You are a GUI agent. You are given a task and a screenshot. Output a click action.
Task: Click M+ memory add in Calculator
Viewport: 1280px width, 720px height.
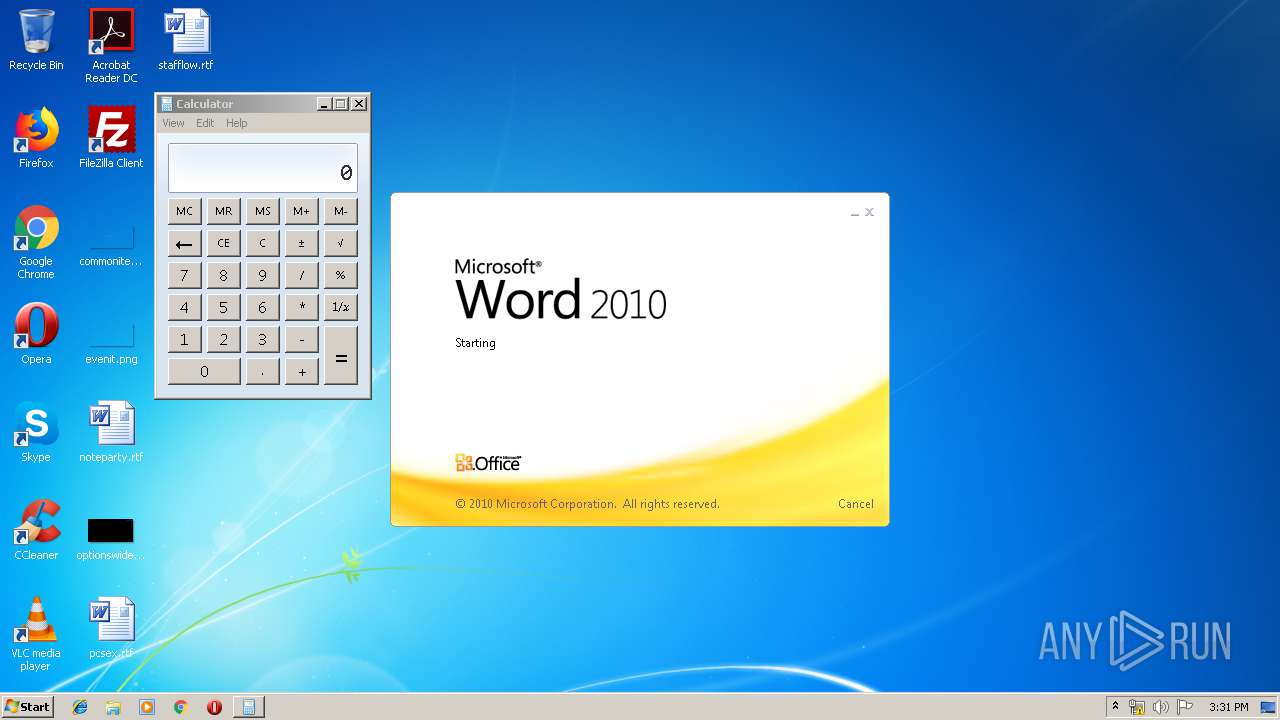[x=301, y=211]
